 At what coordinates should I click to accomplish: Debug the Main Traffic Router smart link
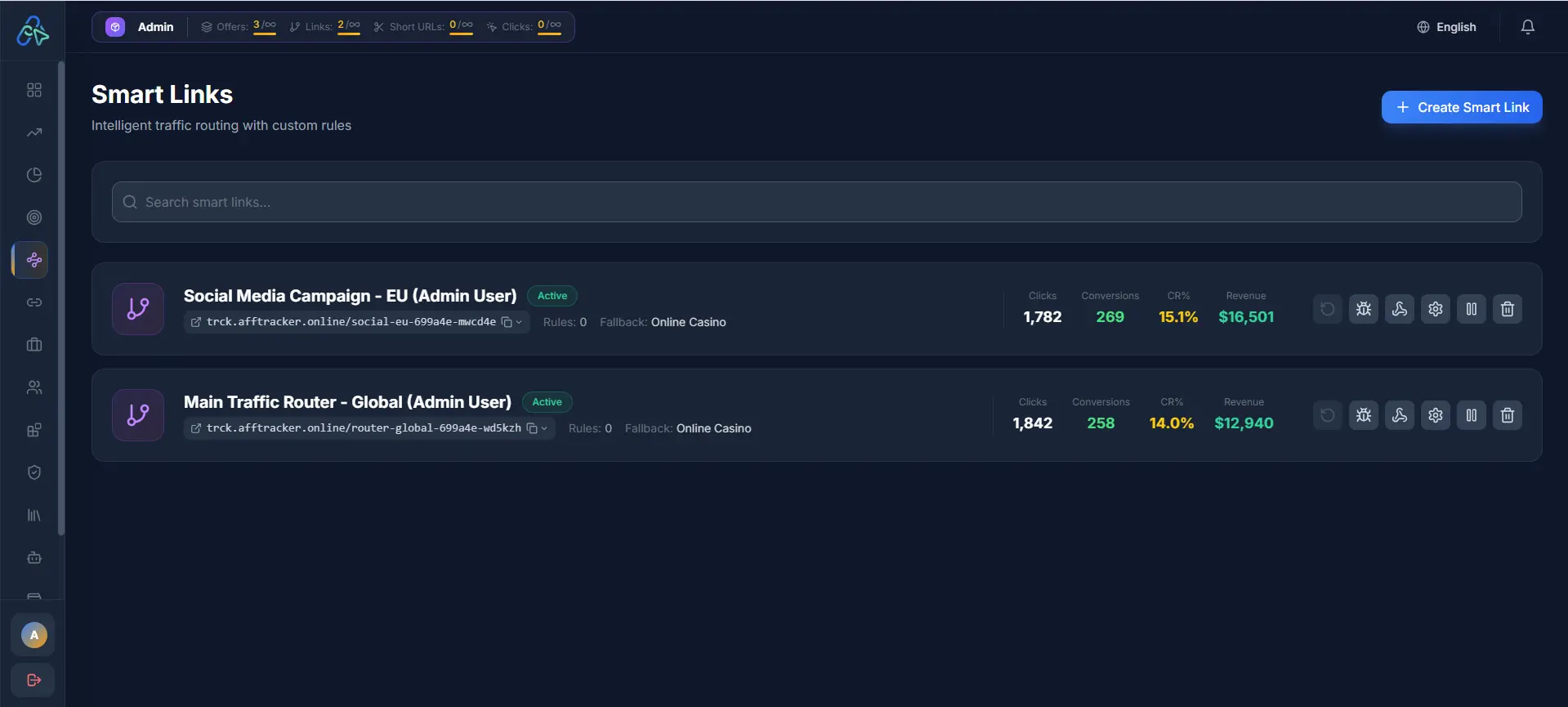pyautogui.click(x=1364, y=415)
